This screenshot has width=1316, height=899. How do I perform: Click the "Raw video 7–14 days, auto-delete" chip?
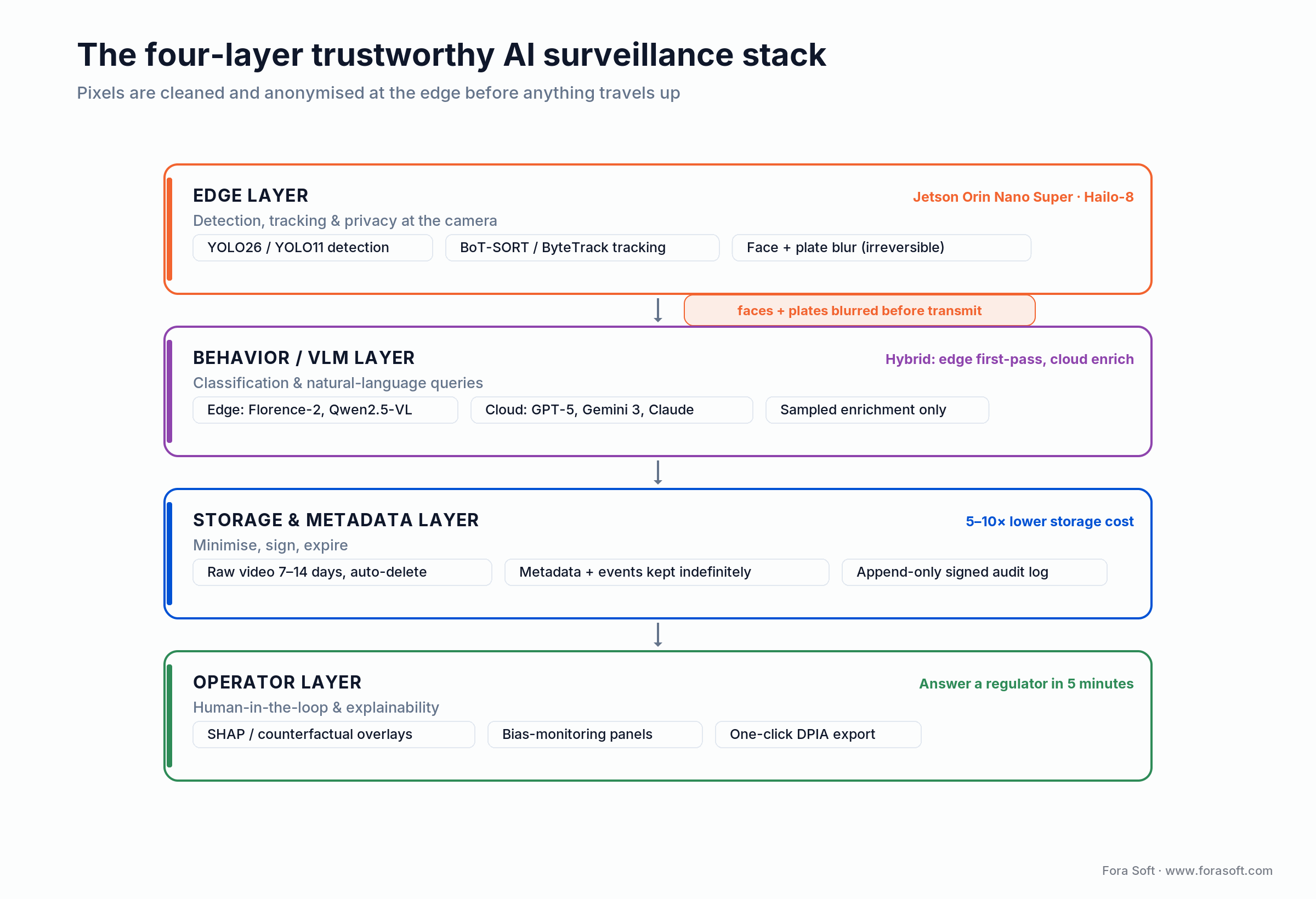tap(342, 572)
